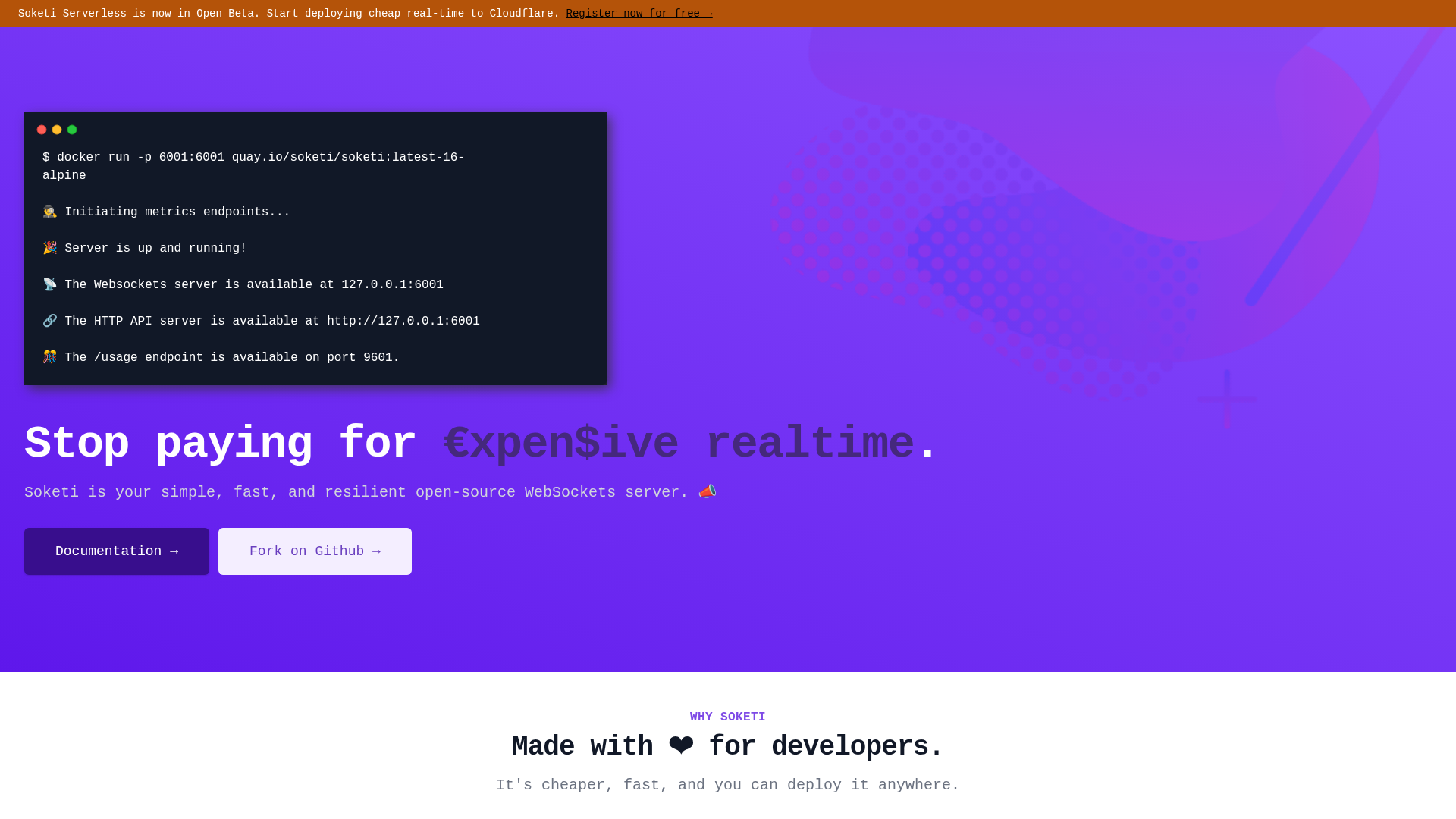
Task: Click the yellow dot in the terminal window
Action: (57, 130)
